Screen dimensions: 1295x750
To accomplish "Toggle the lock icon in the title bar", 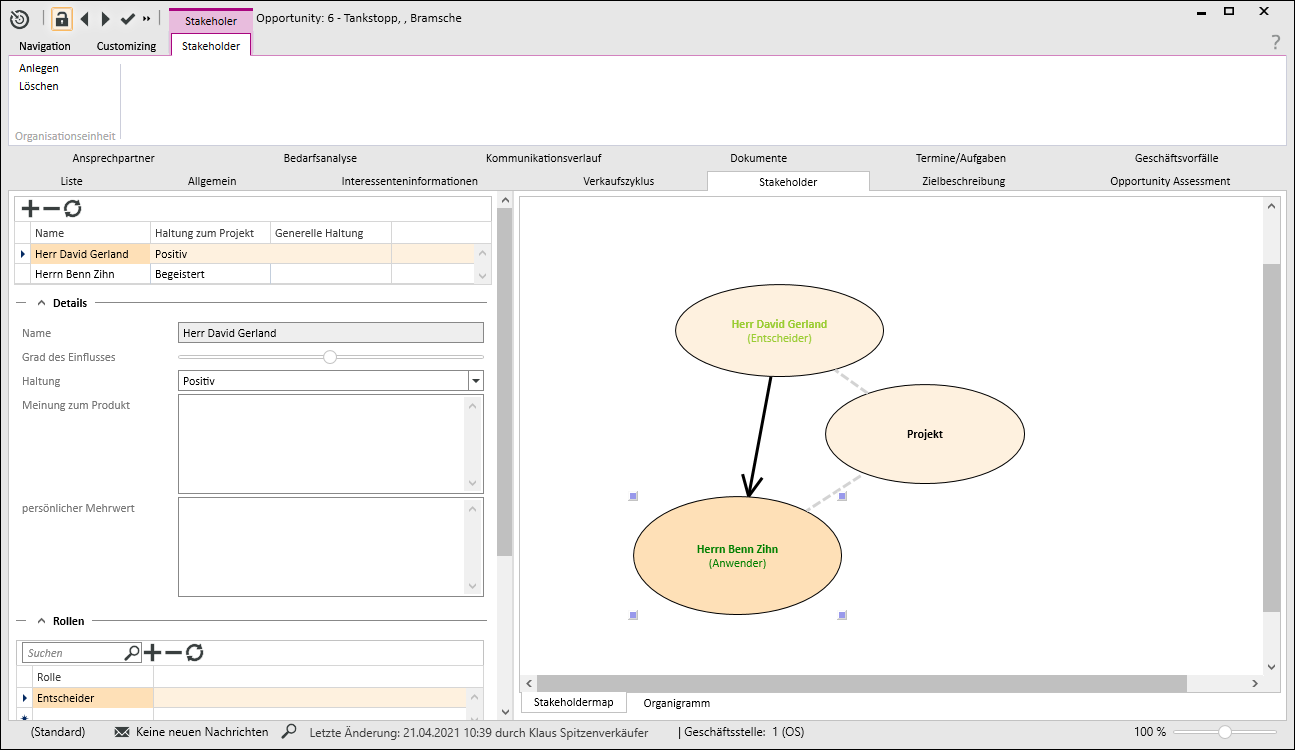I will pyautogui.click(x=62, y=18).
